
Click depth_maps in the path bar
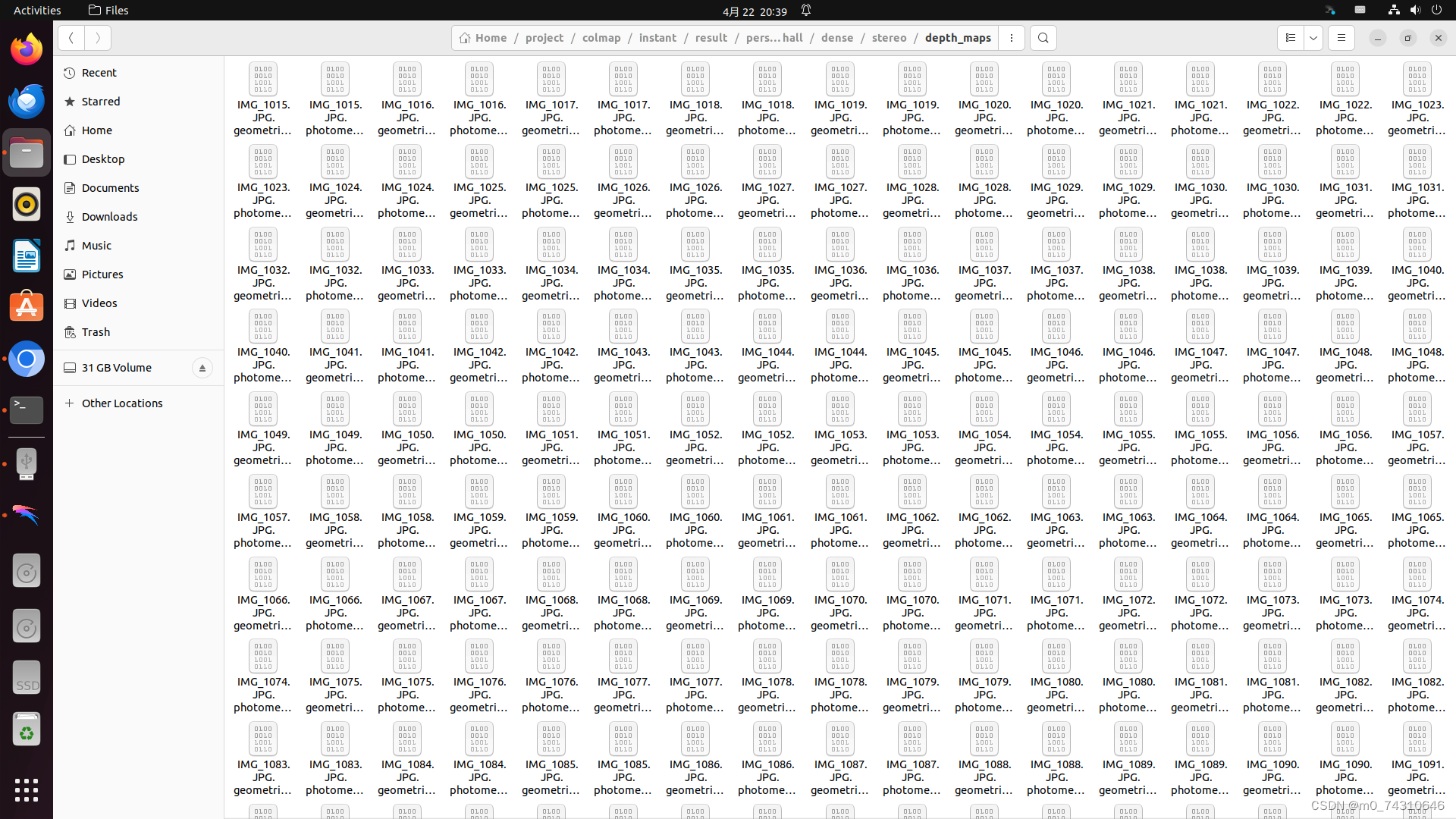(958, 38)
